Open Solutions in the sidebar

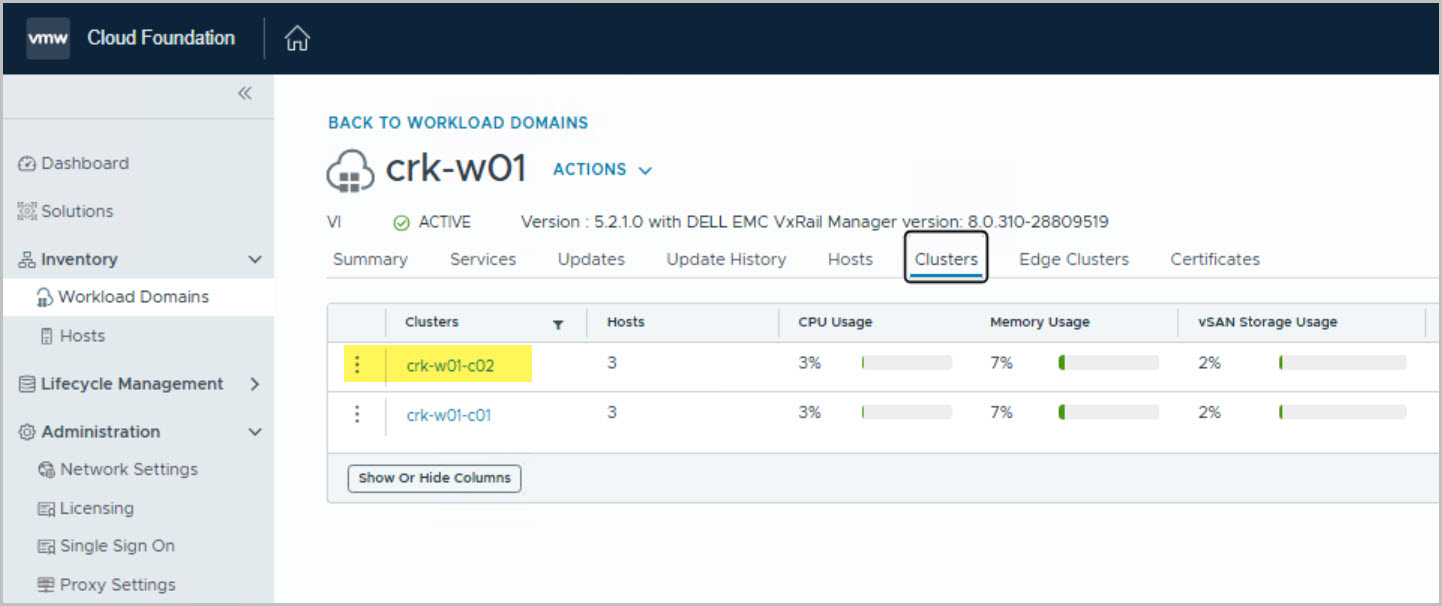[76, 211]
